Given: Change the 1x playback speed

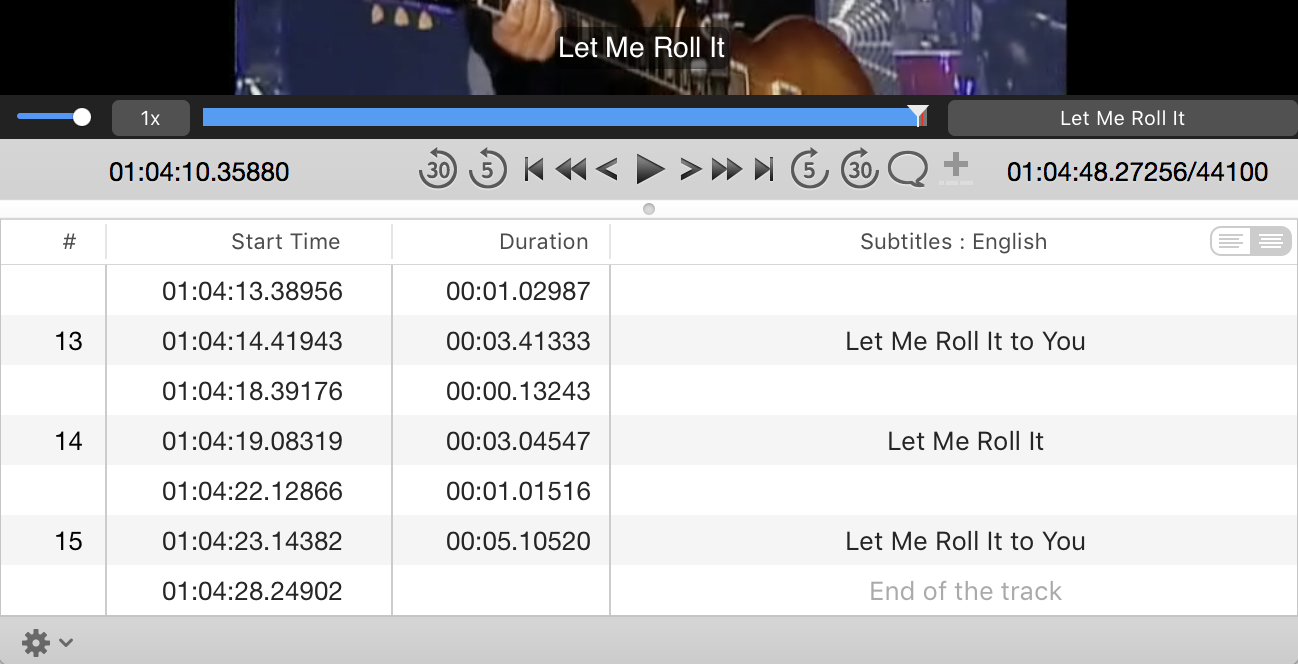Looking at the screenshot, I should (x=150, y=118).
